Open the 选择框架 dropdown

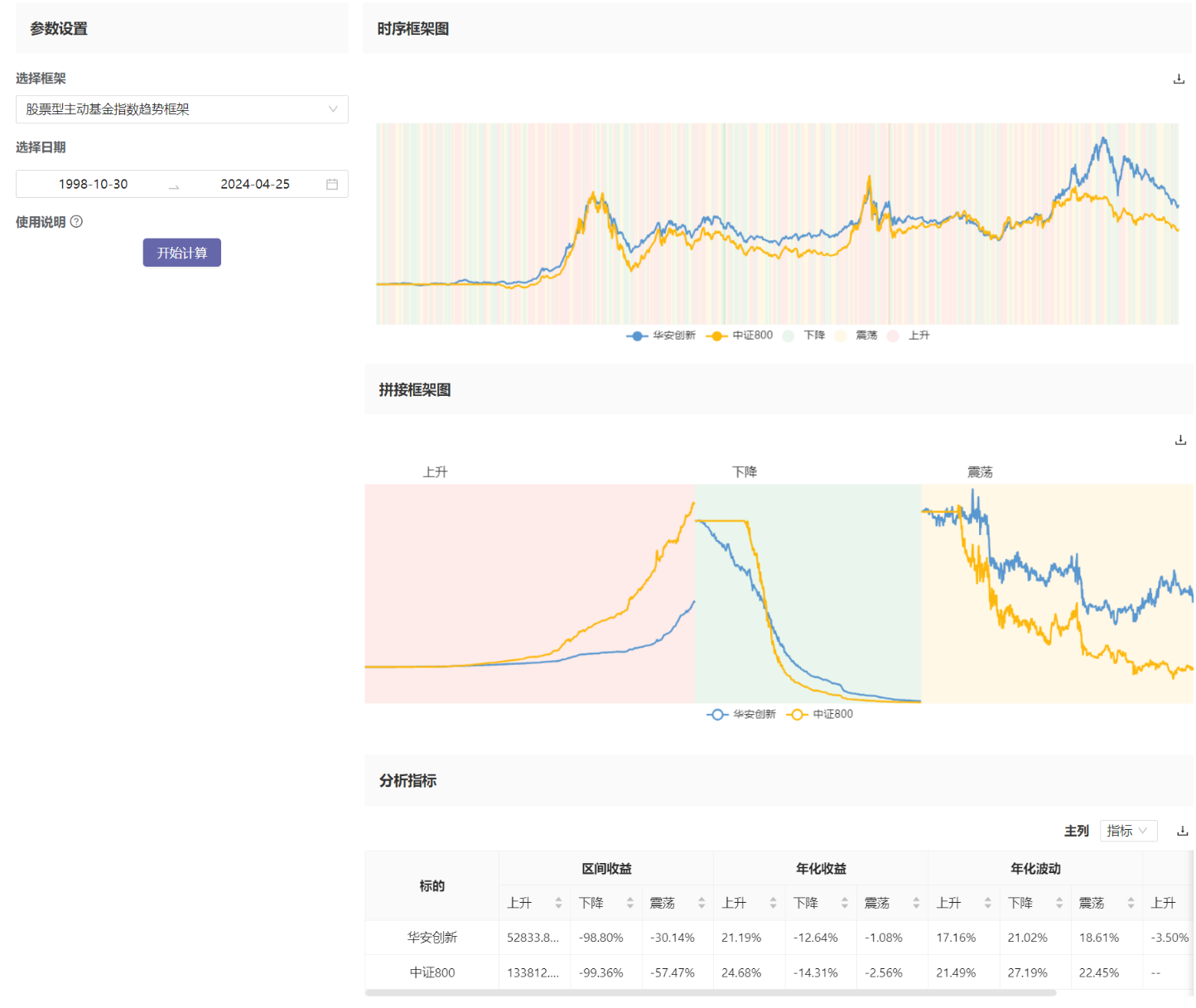coord(181,109)
